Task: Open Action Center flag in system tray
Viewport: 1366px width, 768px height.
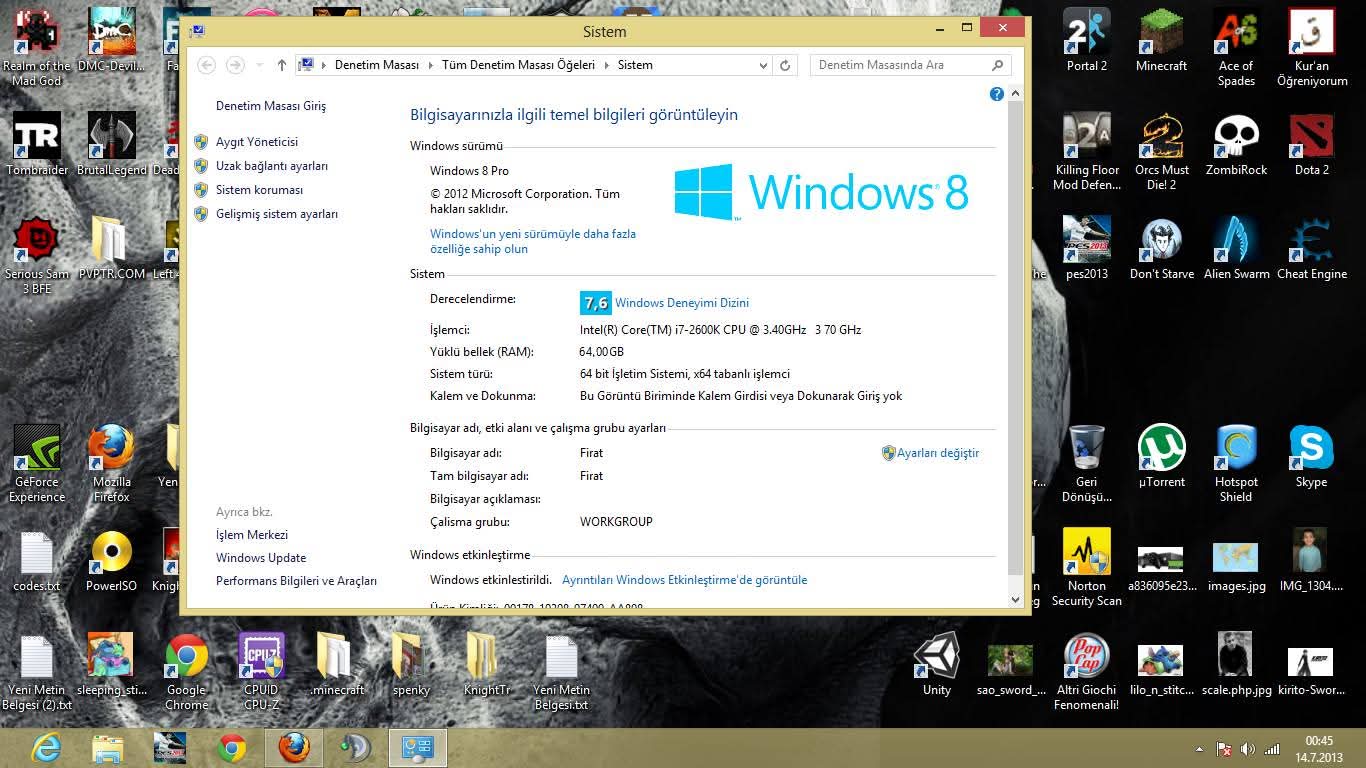Action: [1223, 749]
